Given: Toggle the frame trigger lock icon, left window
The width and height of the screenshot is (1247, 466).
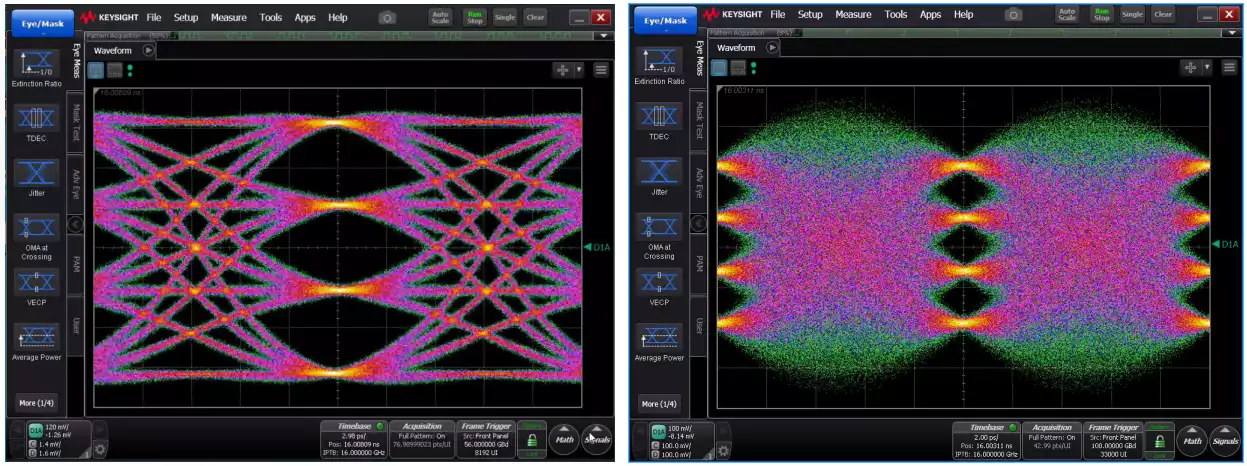Looking at the screenshot, I should coord(532,439).
